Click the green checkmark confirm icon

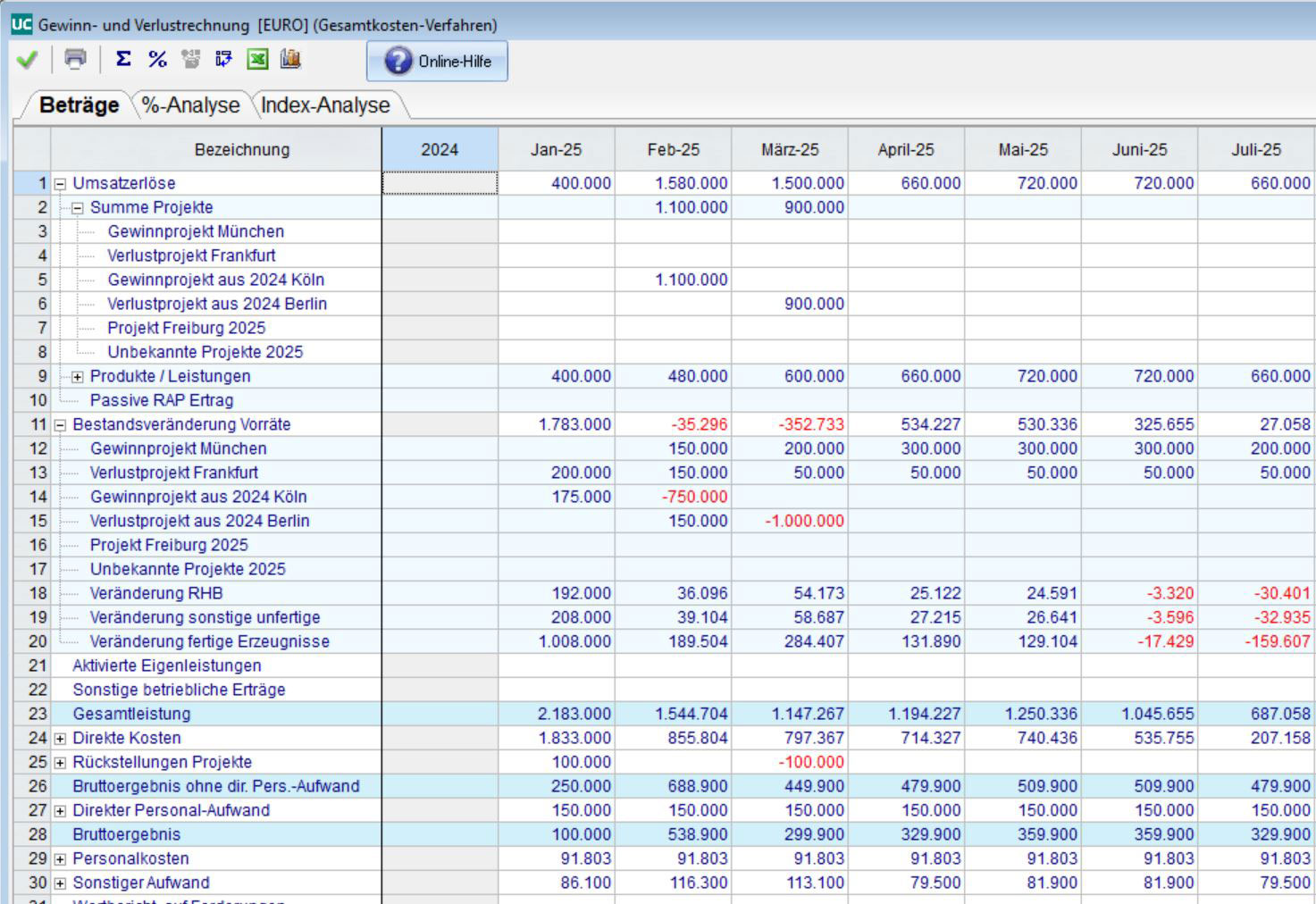pyautogui.click(x=27, y=60)
